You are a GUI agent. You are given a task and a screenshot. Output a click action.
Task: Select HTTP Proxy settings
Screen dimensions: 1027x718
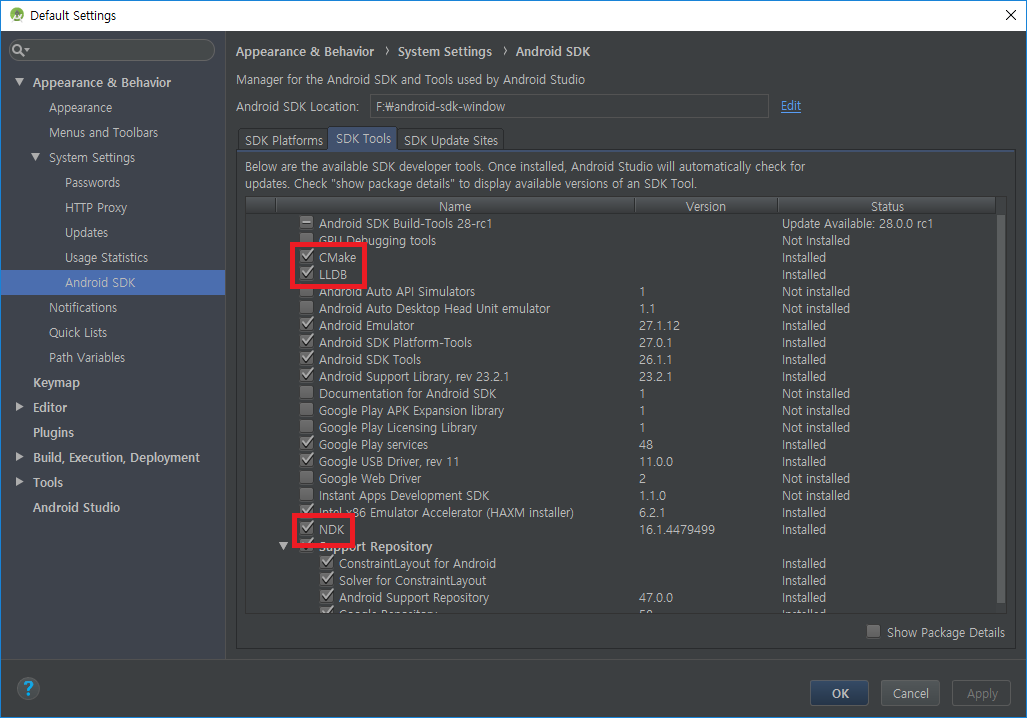tap(96, 207)
